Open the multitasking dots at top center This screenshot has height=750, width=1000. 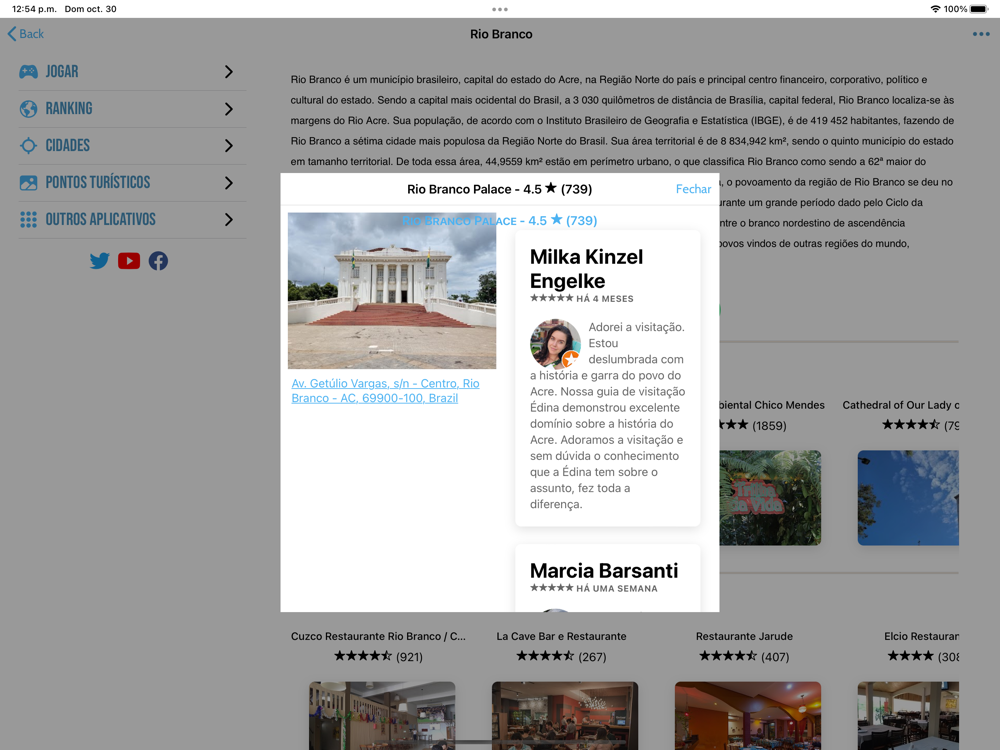coord(500,9)
